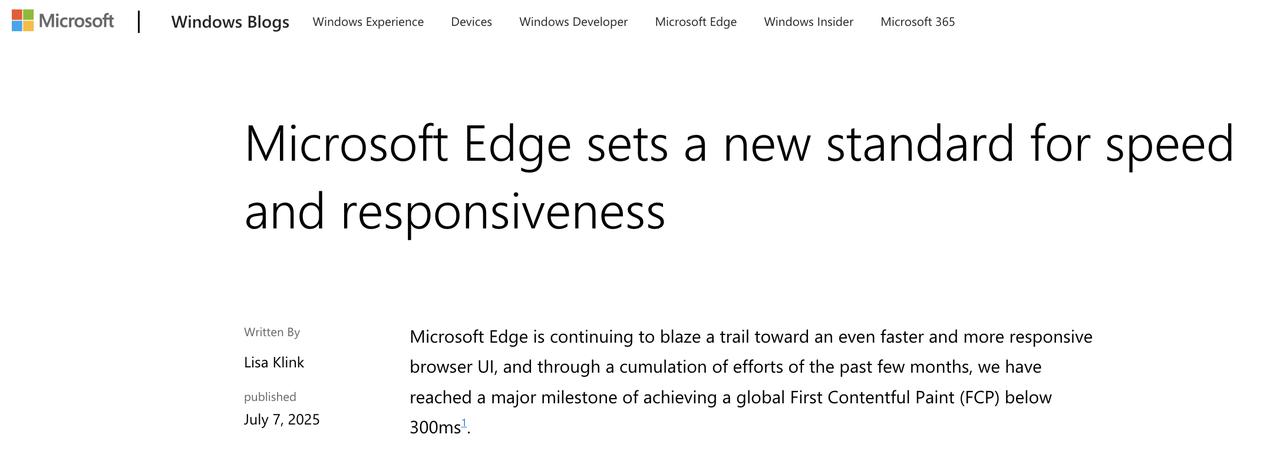The image size is (1280, 451).
Task: Open the Microsoft 365 nav link
Action: click(917, 21)
